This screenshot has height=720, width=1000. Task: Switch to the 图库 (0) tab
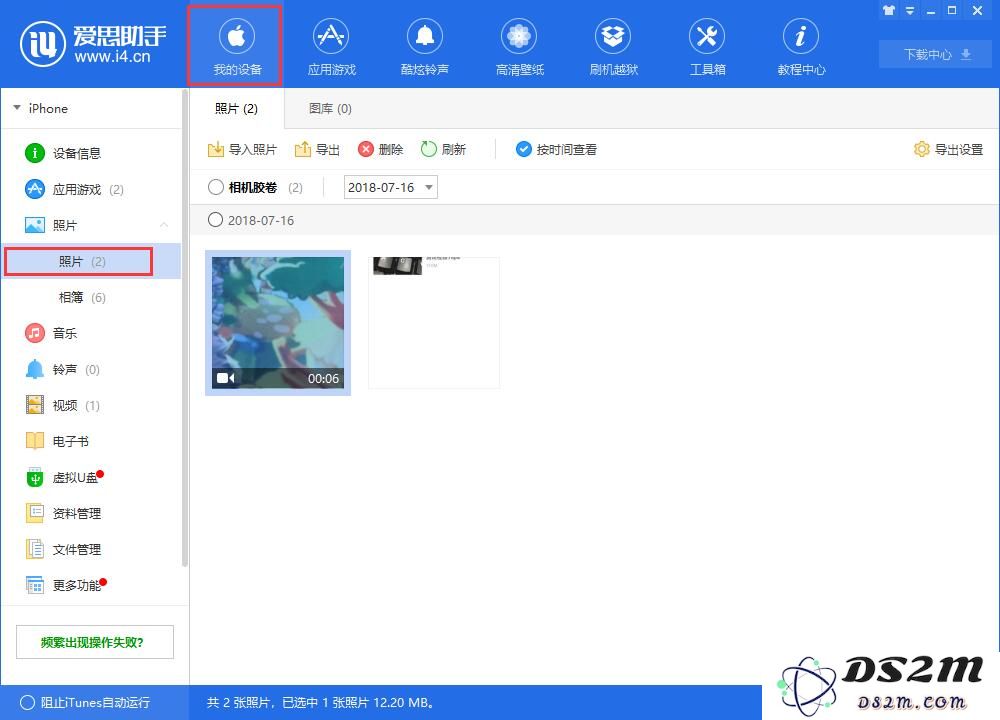330,108
